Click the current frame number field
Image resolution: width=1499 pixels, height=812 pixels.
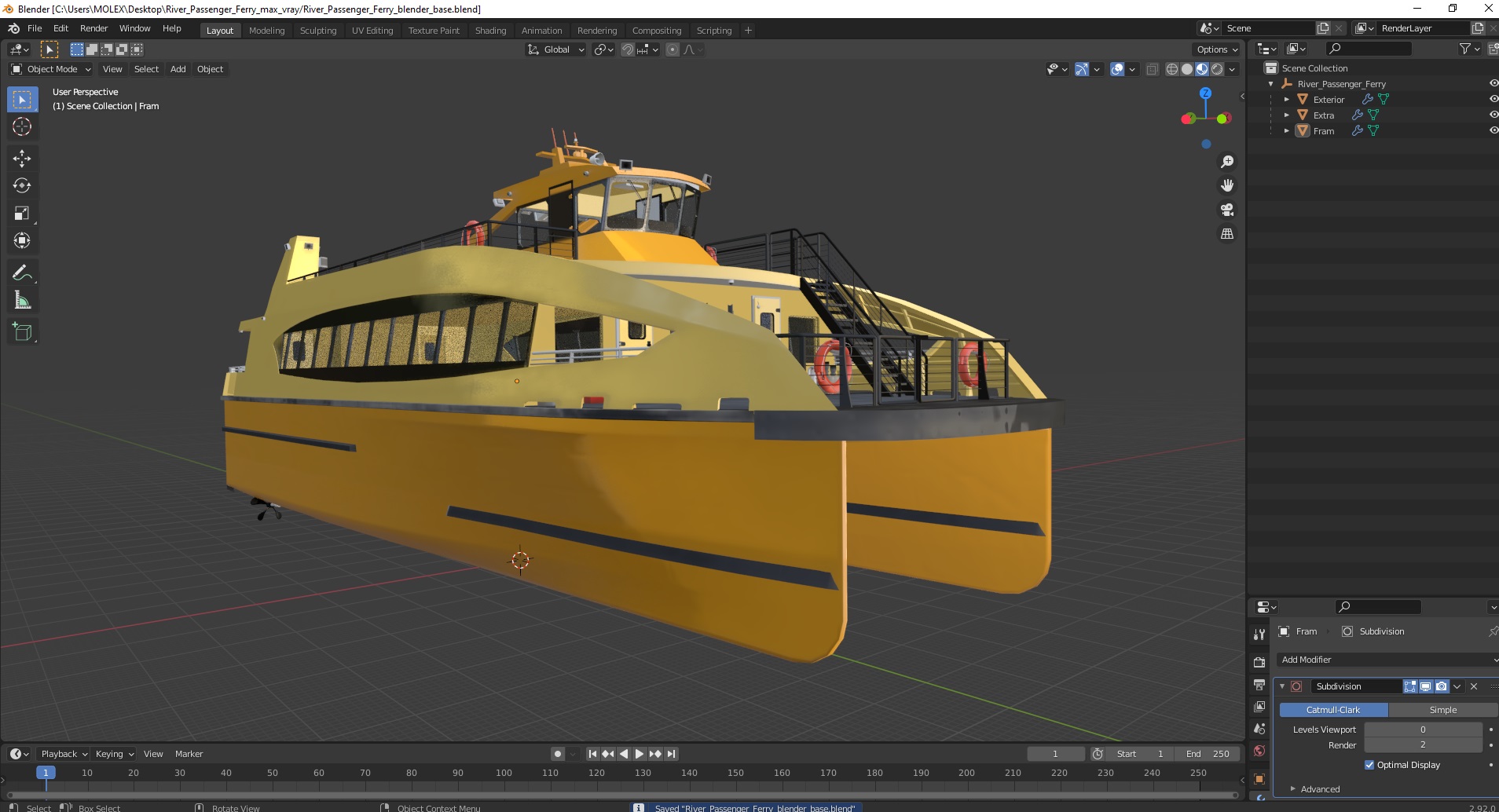point(1055,754)
